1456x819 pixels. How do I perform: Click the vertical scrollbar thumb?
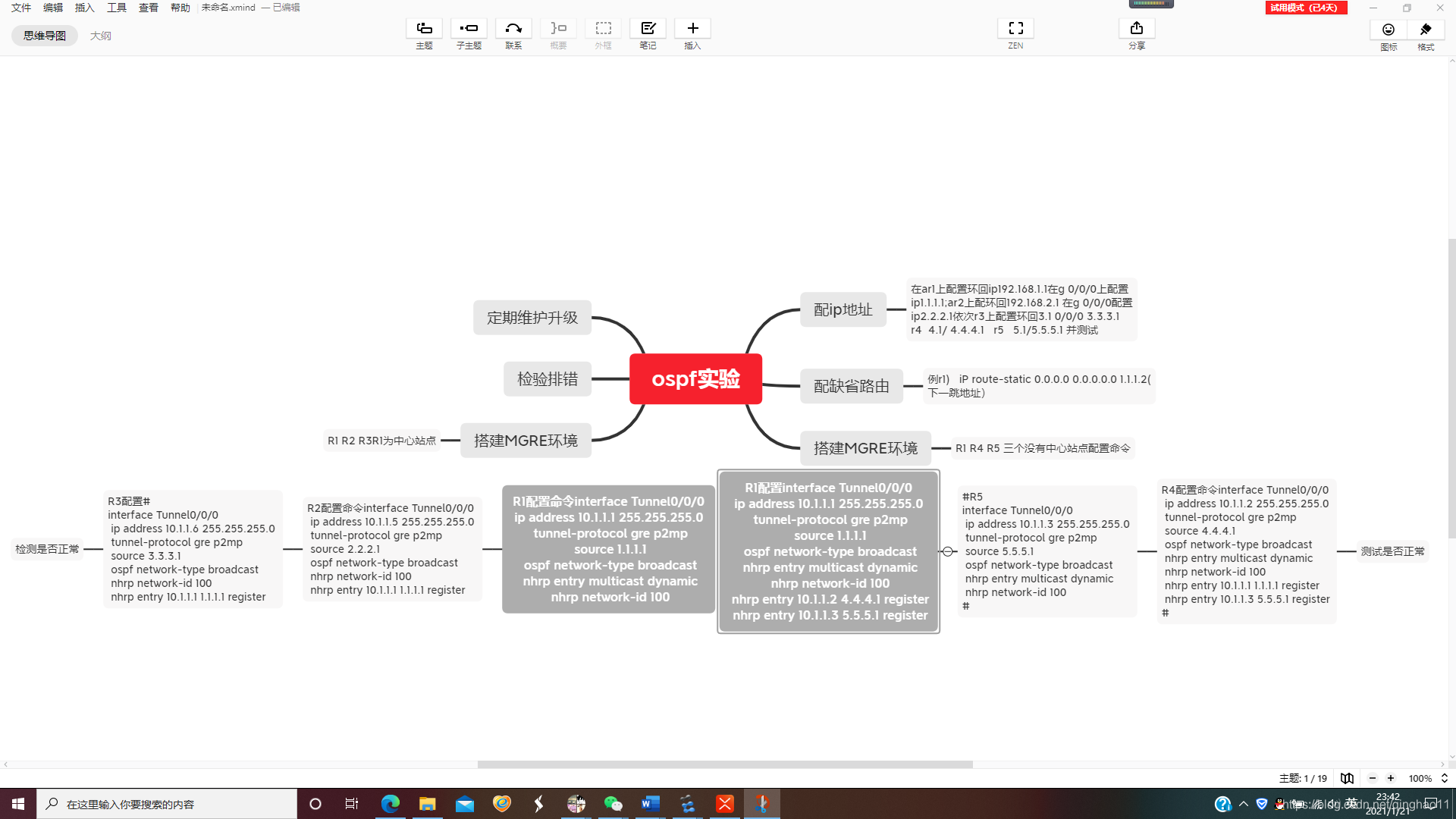pos(1451,388)
